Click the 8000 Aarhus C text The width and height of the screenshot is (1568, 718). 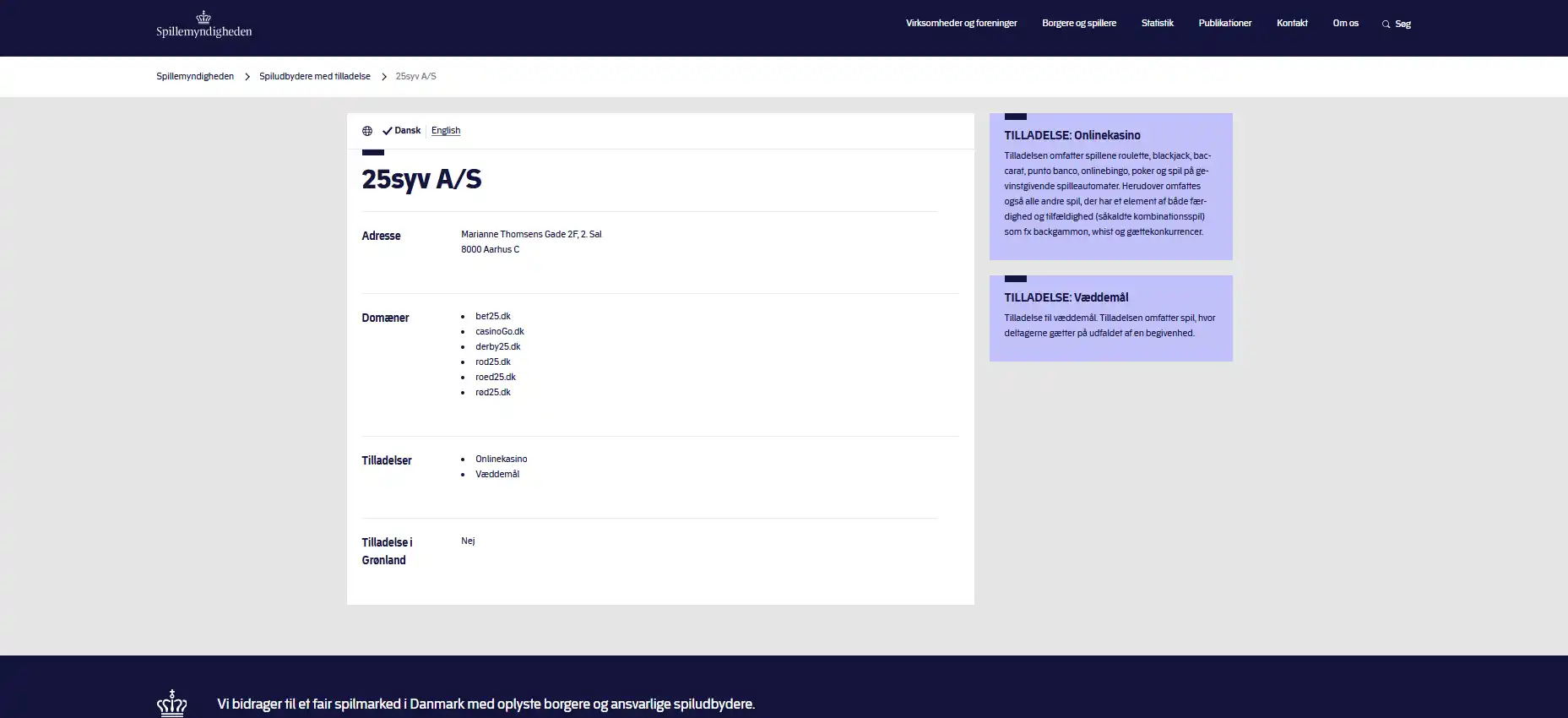tap(491, 250)
